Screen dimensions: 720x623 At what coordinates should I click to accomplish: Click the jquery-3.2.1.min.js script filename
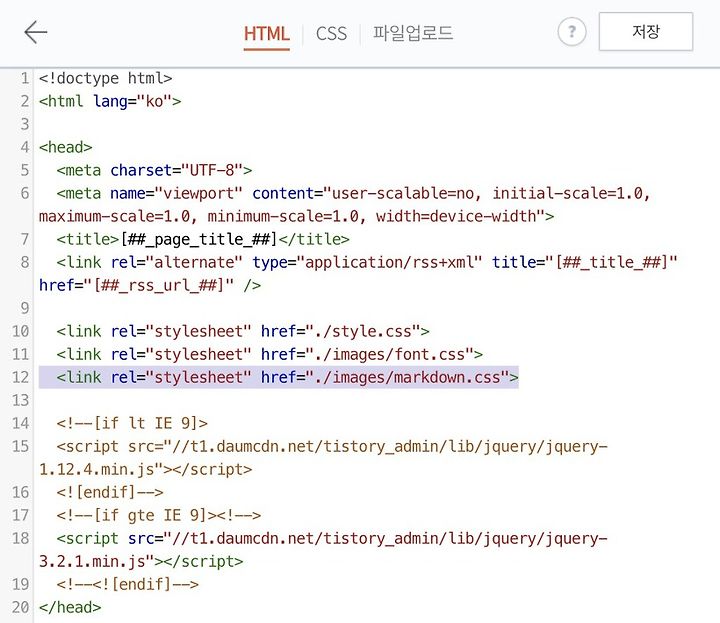click(x=323, y=550)
